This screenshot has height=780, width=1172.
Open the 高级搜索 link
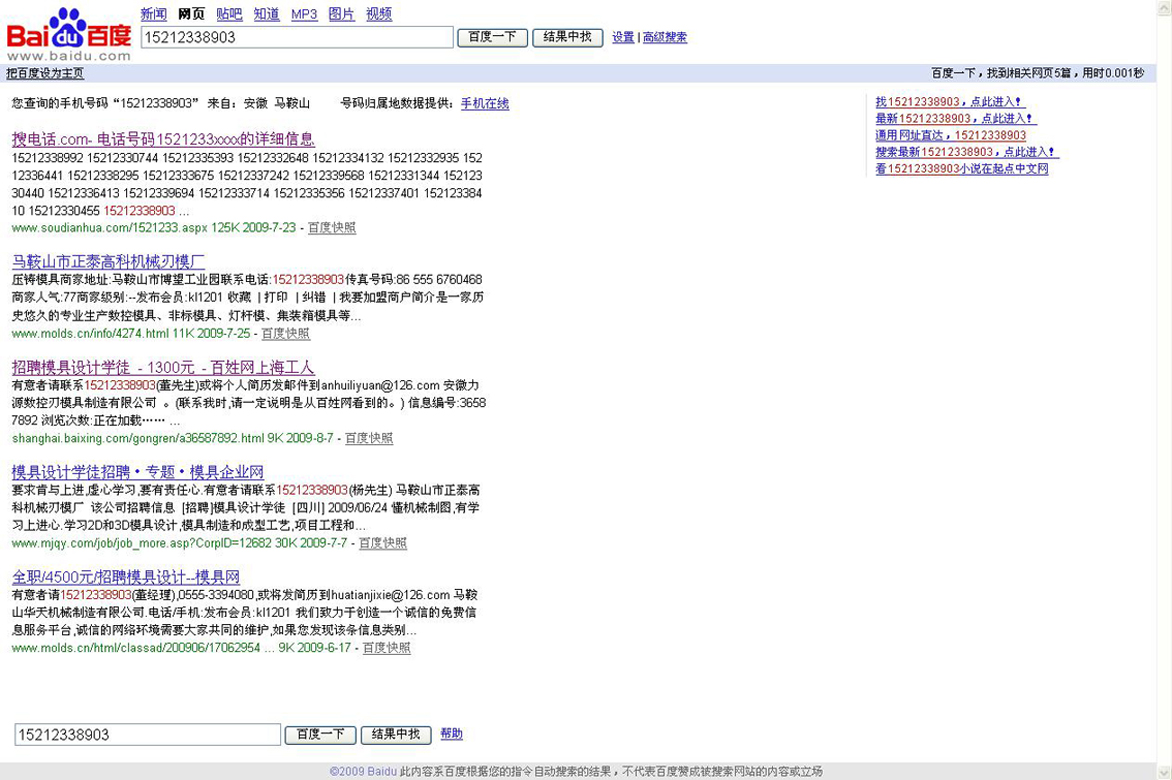(x=664, y=37)
